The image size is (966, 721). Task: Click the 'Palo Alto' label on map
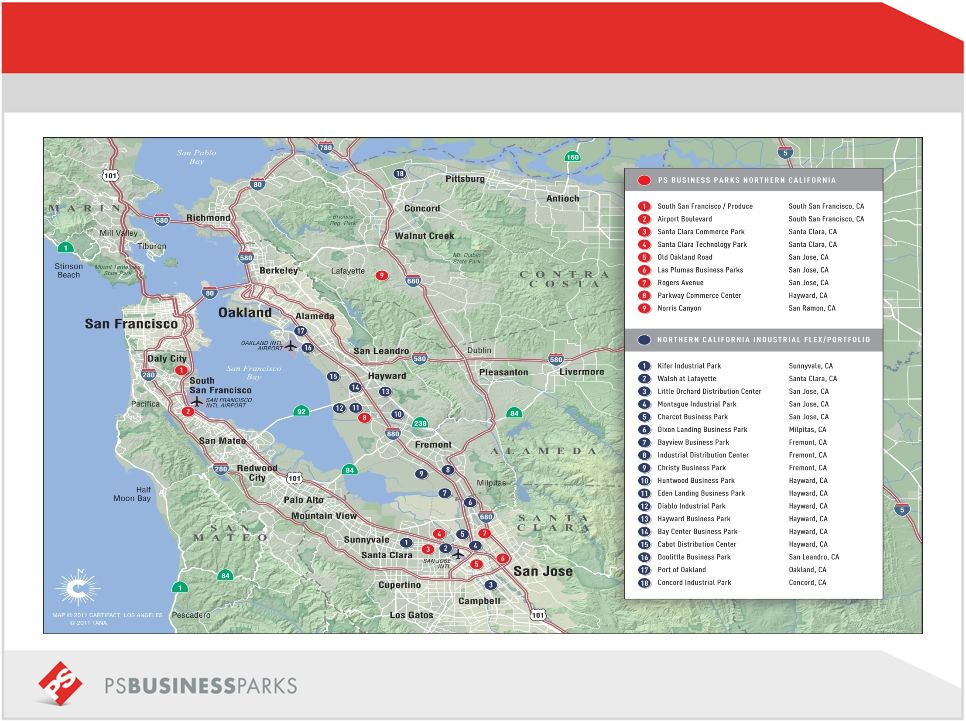(303, 500)
